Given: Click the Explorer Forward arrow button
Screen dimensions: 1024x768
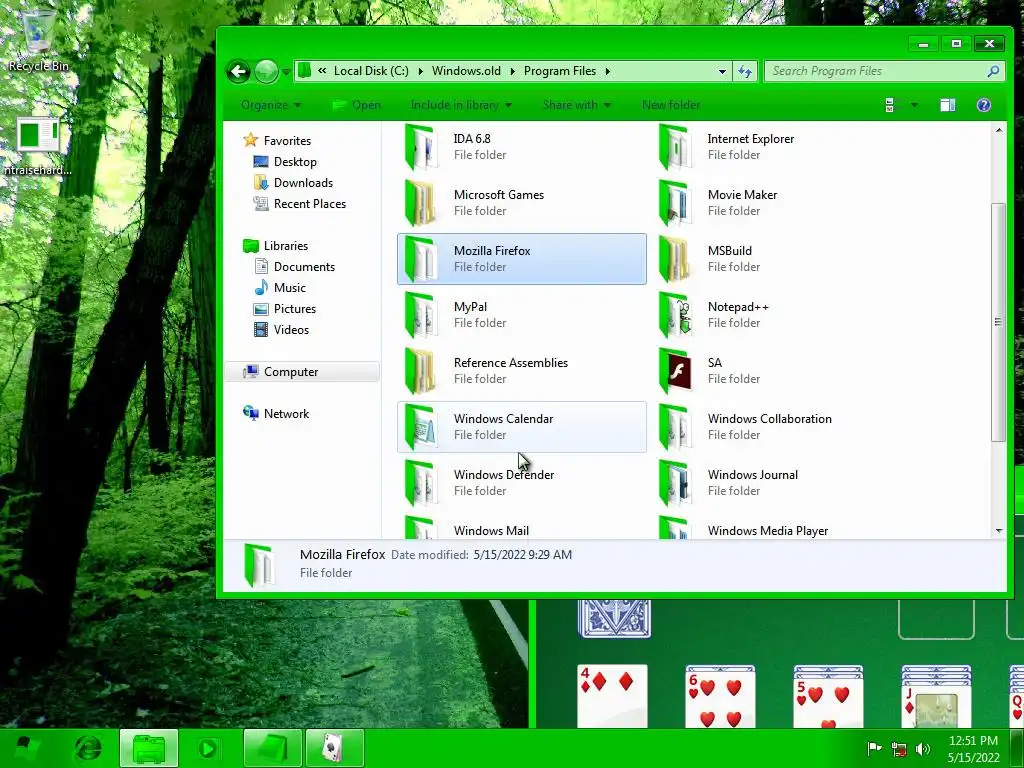Looking at the screenshot, I should [x=266, y=71].
